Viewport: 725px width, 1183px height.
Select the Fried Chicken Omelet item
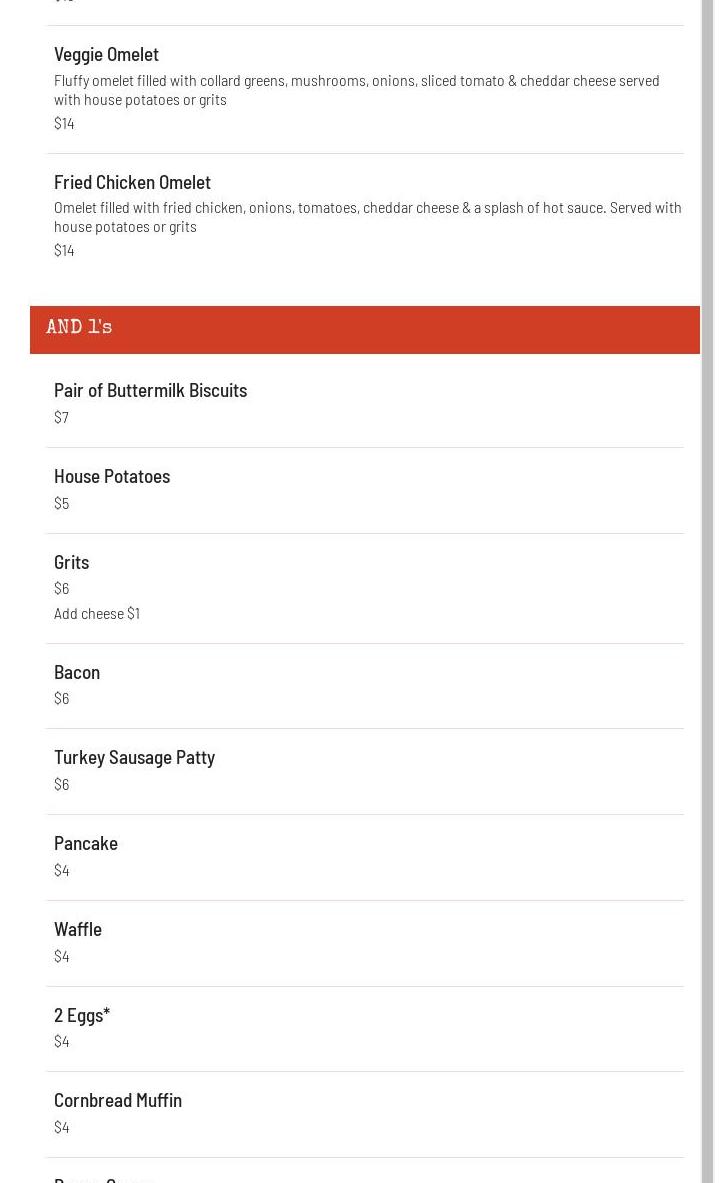[132, 182]
